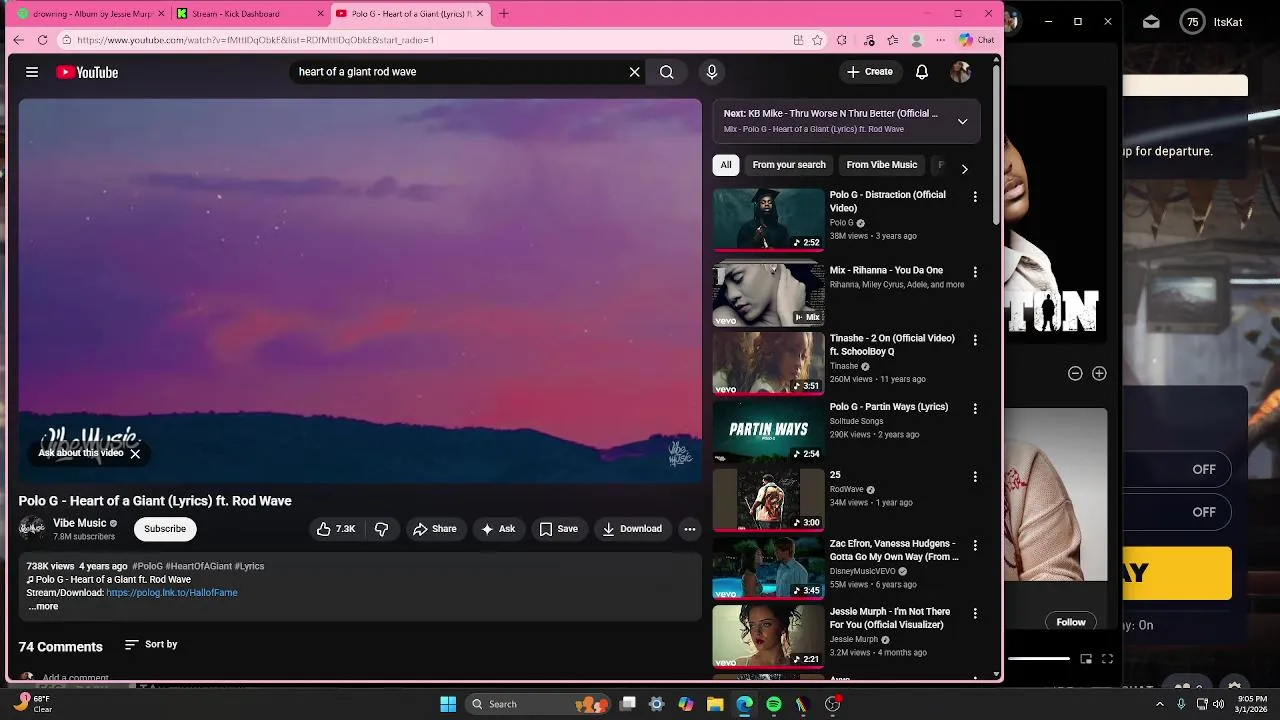The height and width of the screenshot is (720, 1280).
Task: Open the Edge favorites list icon
Action: (x=892, y=40)
